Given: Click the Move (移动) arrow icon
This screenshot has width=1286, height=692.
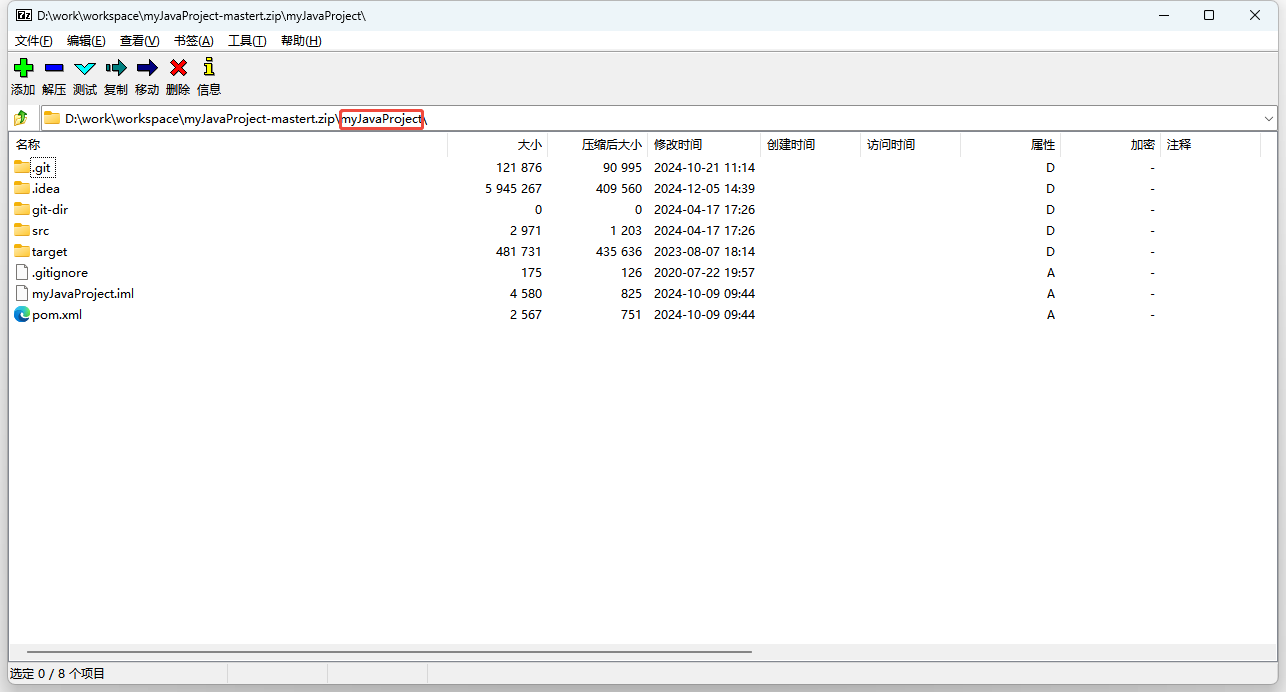Looking at the screenshot, I should tap(147, 68).
